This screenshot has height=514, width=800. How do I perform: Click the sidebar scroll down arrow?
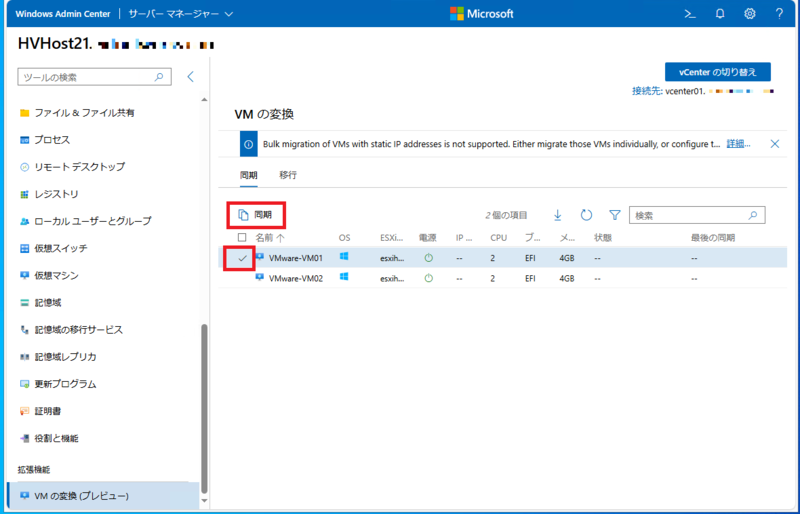205,501
